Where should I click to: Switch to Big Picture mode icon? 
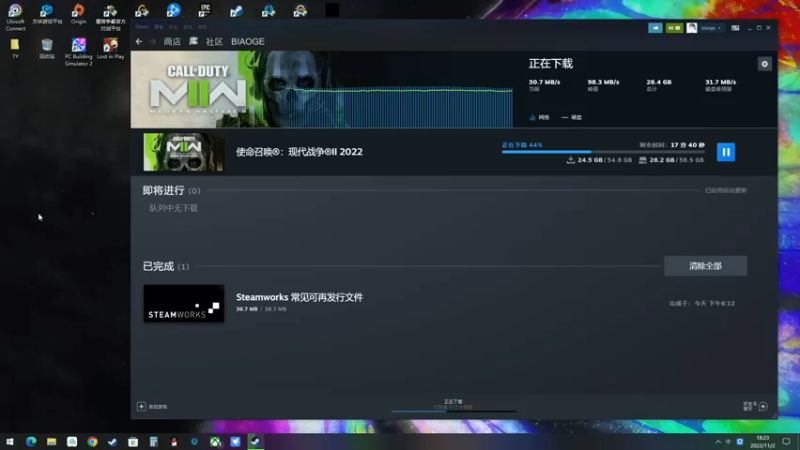[735, 28]
